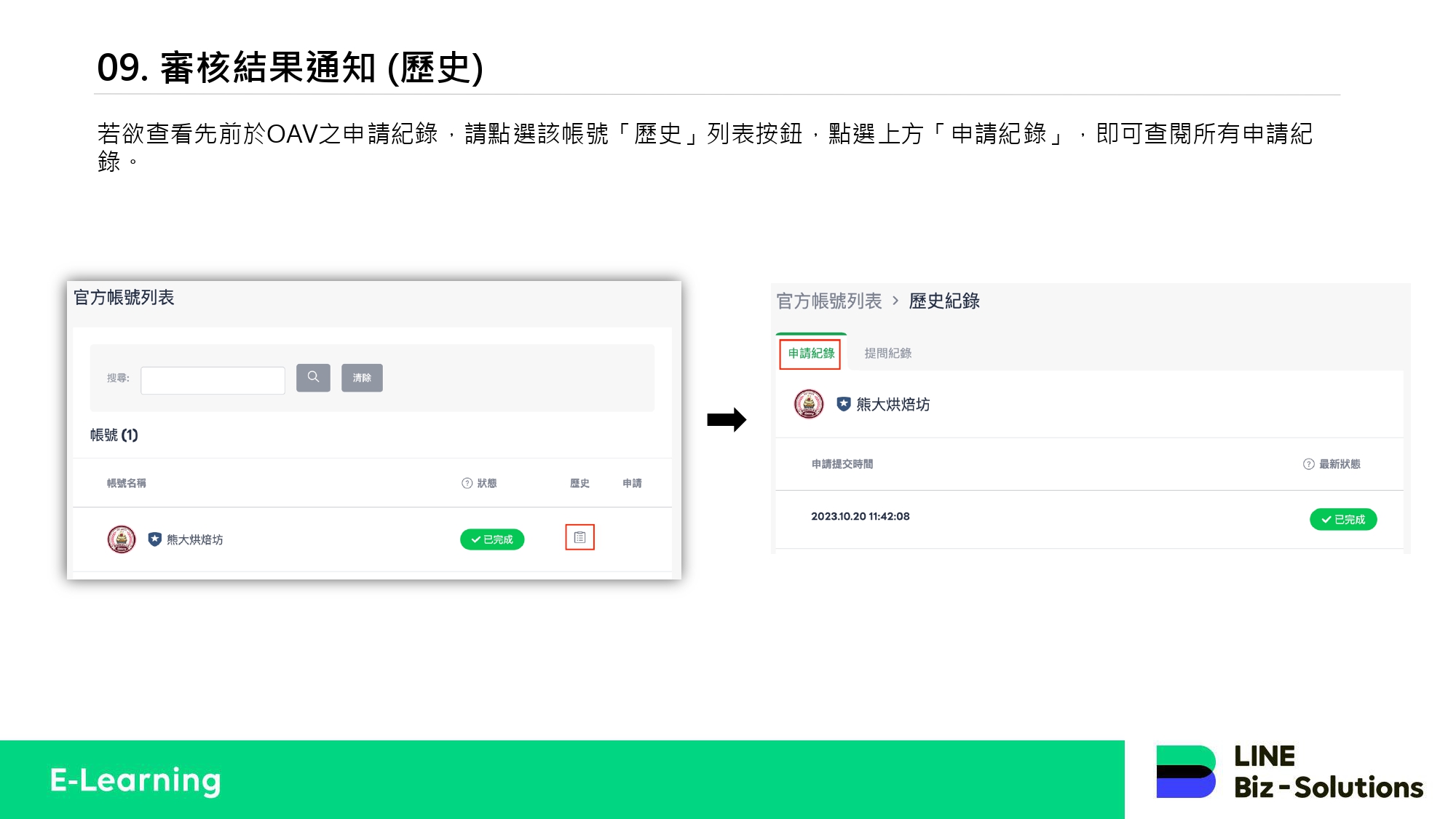1456x819 pixels.
Task: Click the search magnifier button
Action: click(313, 377)
